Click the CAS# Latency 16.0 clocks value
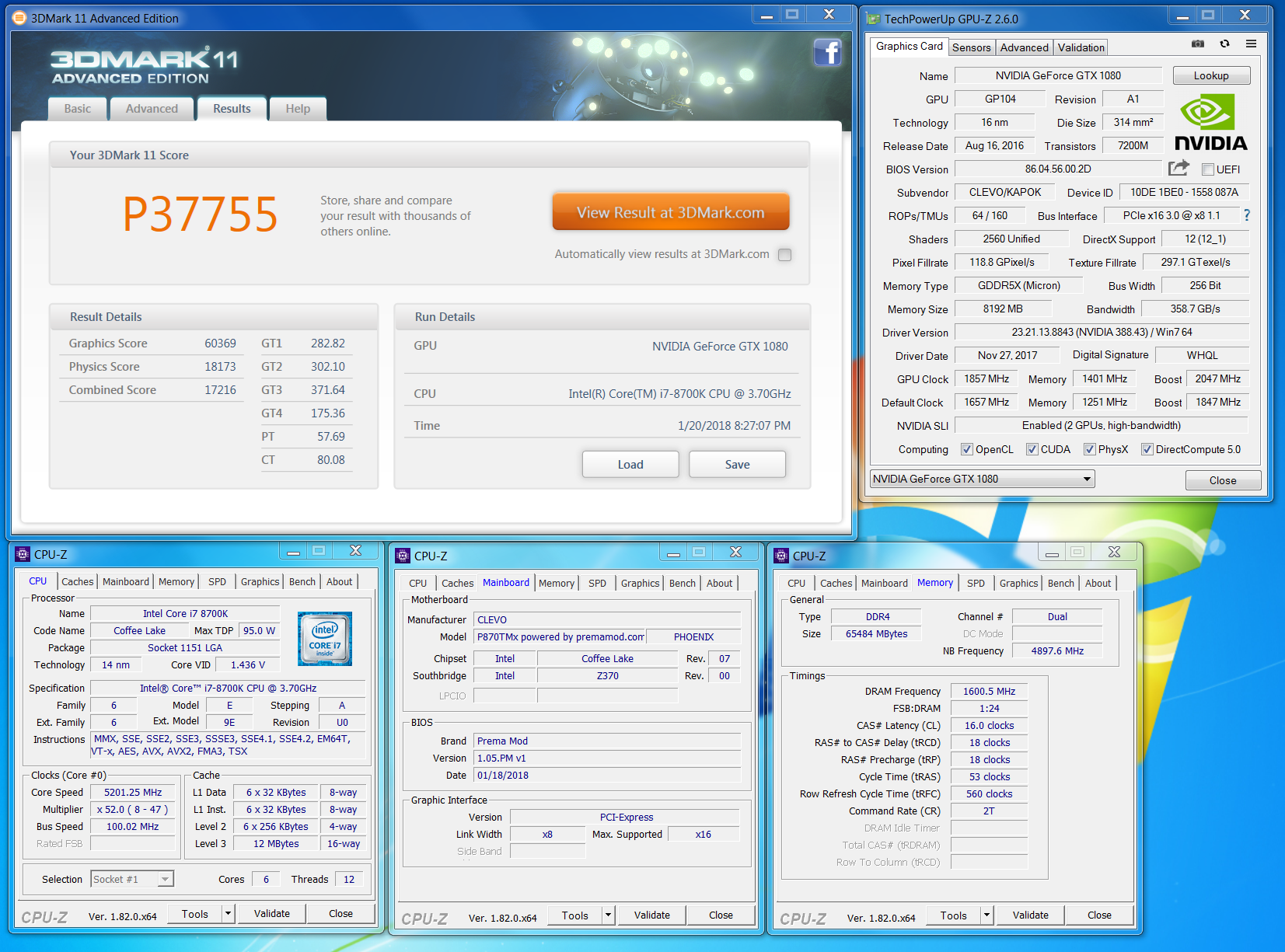The height and width of the screenshot is (952, 1285). coord(989,726)
